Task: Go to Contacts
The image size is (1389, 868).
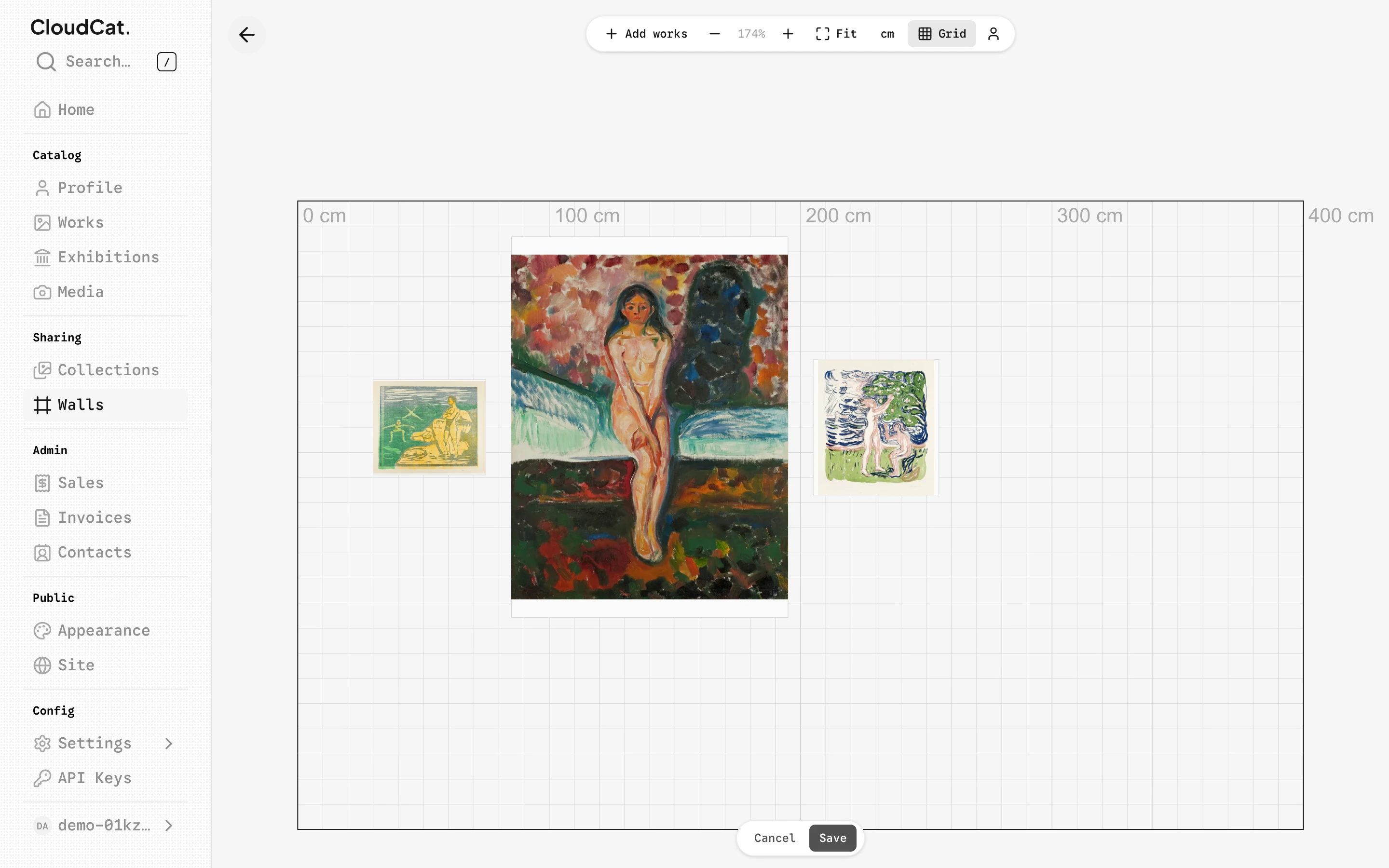Action: (x=106, y=552)
